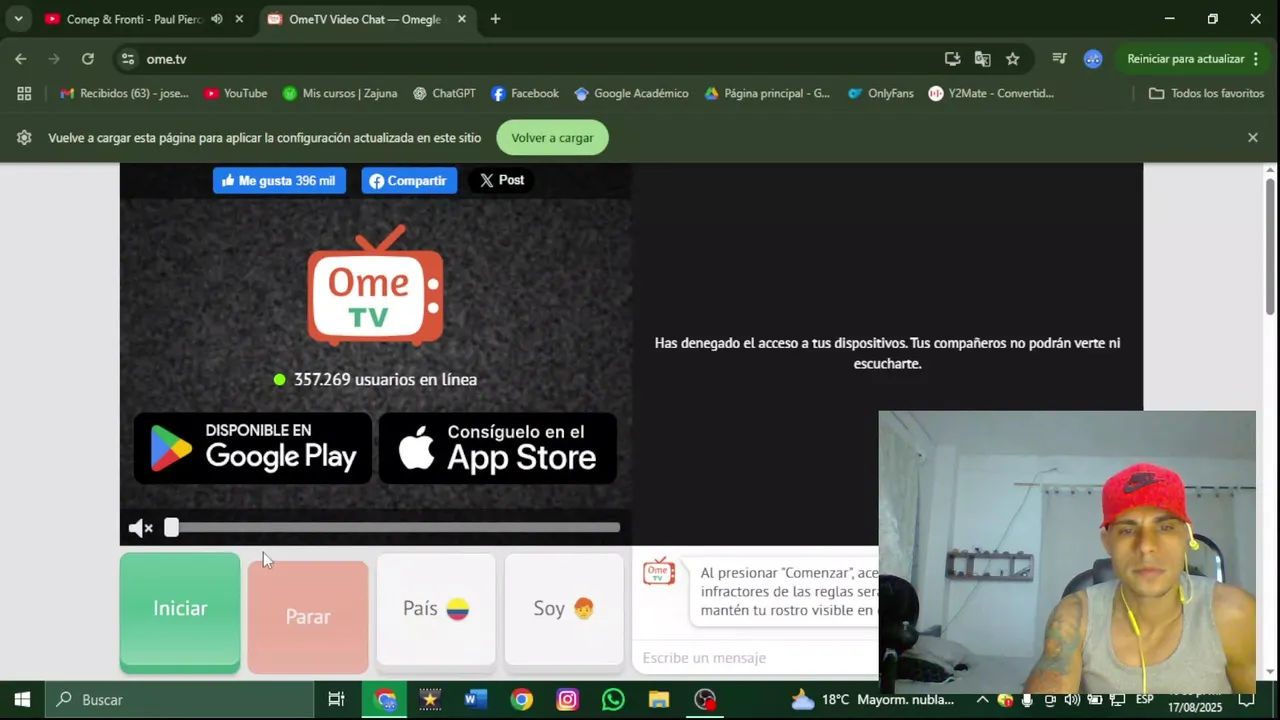
Task: Open File Explorer from the taskbar
Action: tap(658, 700)
